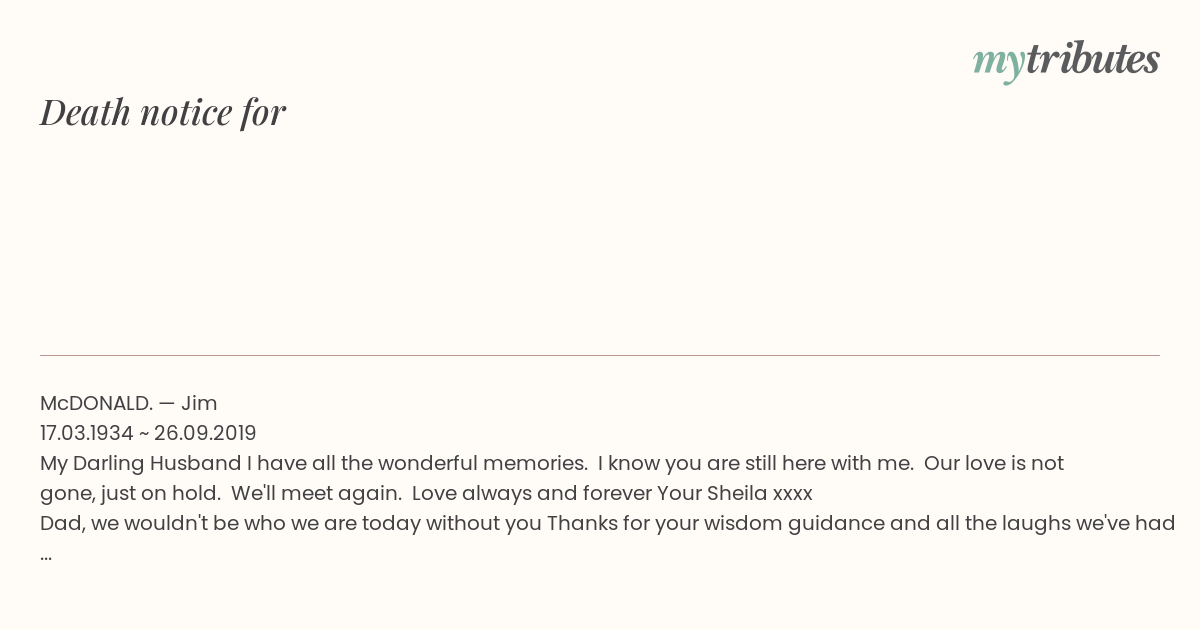
Task: Expand the truncated text ellipsis
Action: (x=46, y=555)
